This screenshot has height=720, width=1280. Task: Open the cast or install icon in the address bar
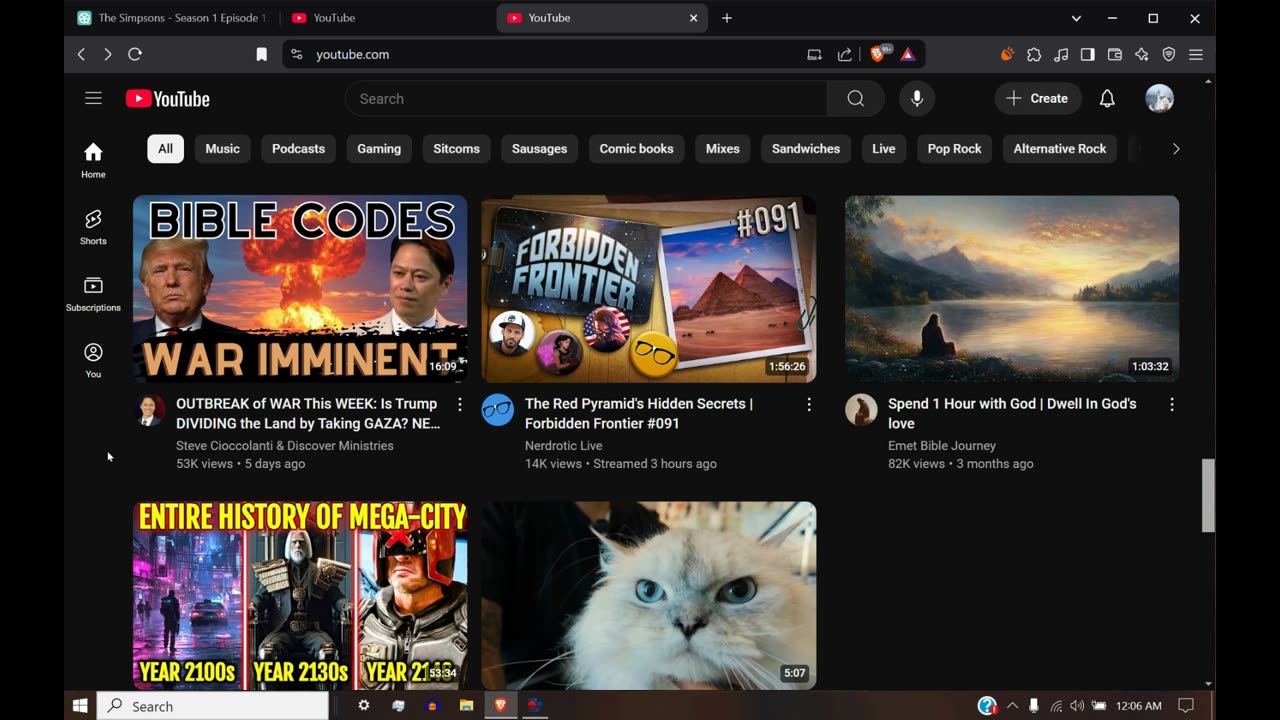click(814, 55)
